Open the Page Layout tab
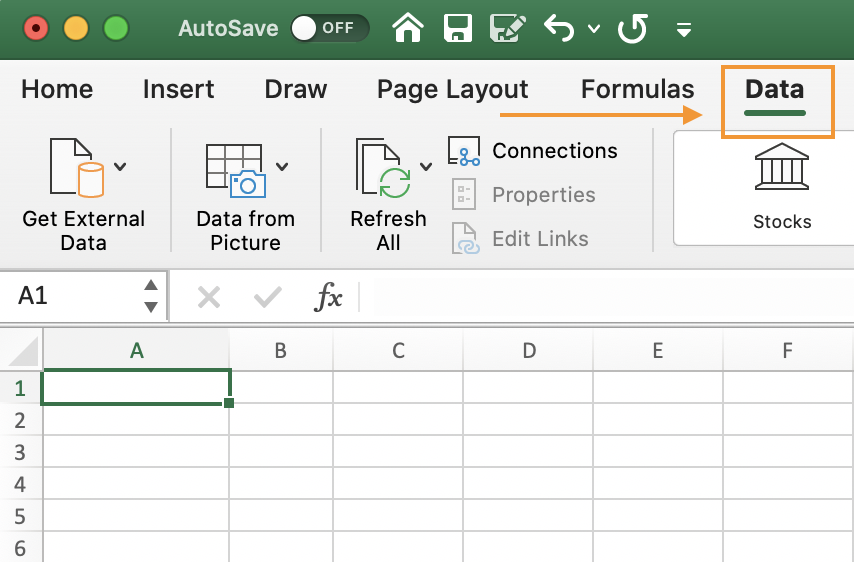The width and height of the screenshot is (854, 562). coord(453,90)
